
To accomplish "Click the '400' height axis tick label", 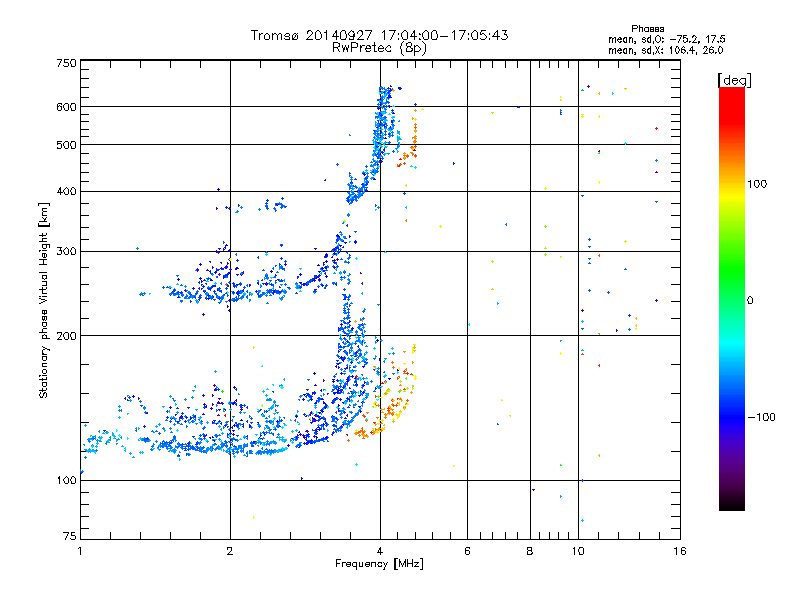I will click(x=66, y=192).
